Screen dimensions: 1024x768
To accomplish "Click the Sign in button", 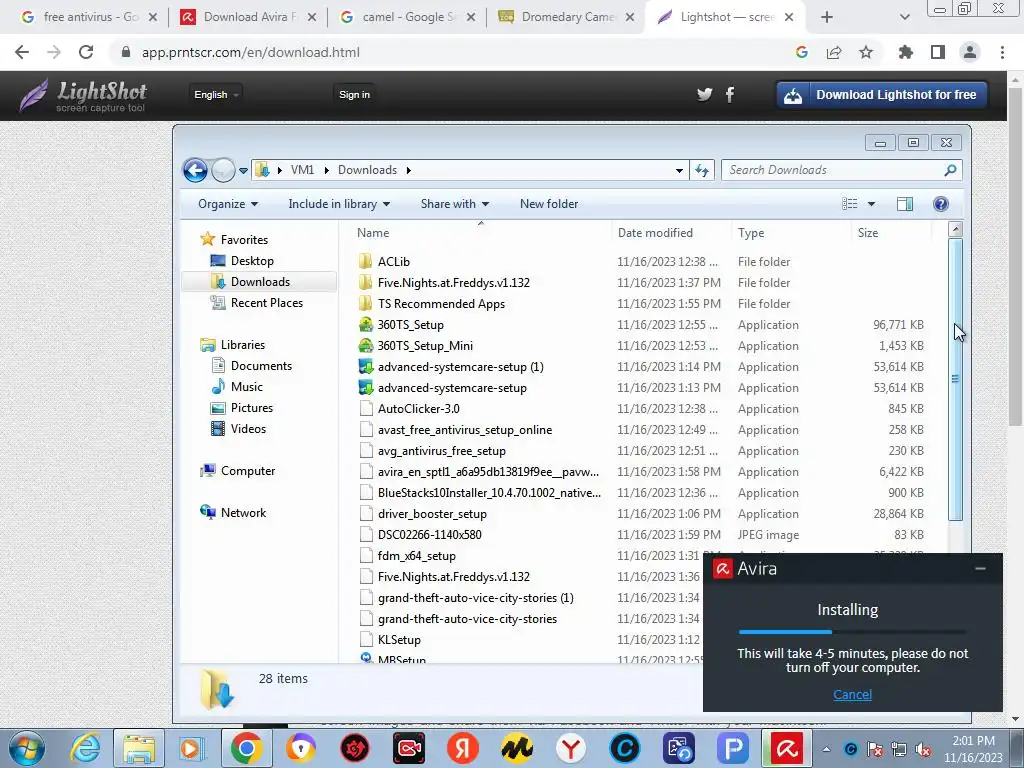I will tap(354, 95).
